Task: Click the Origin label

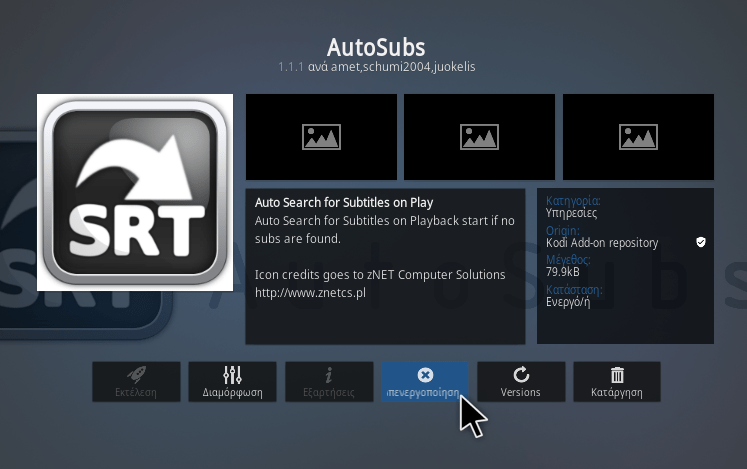Action: click(x=563, y=231)
